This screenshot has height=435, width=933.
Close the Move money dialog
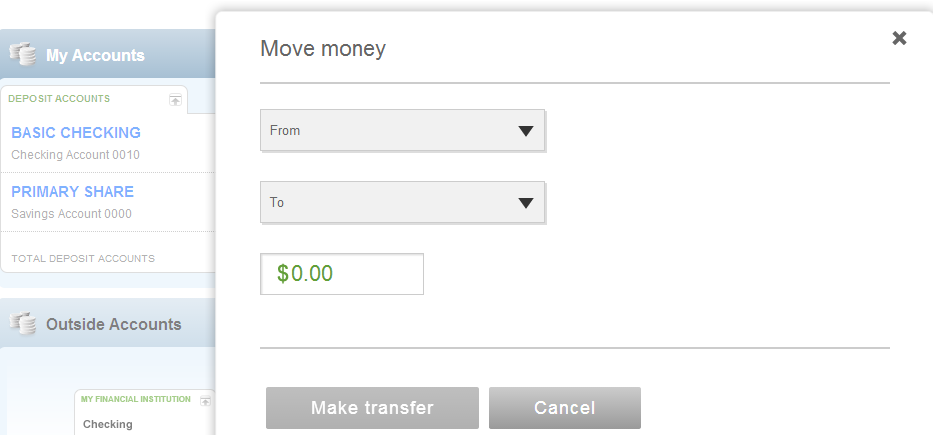click(899, 38)
